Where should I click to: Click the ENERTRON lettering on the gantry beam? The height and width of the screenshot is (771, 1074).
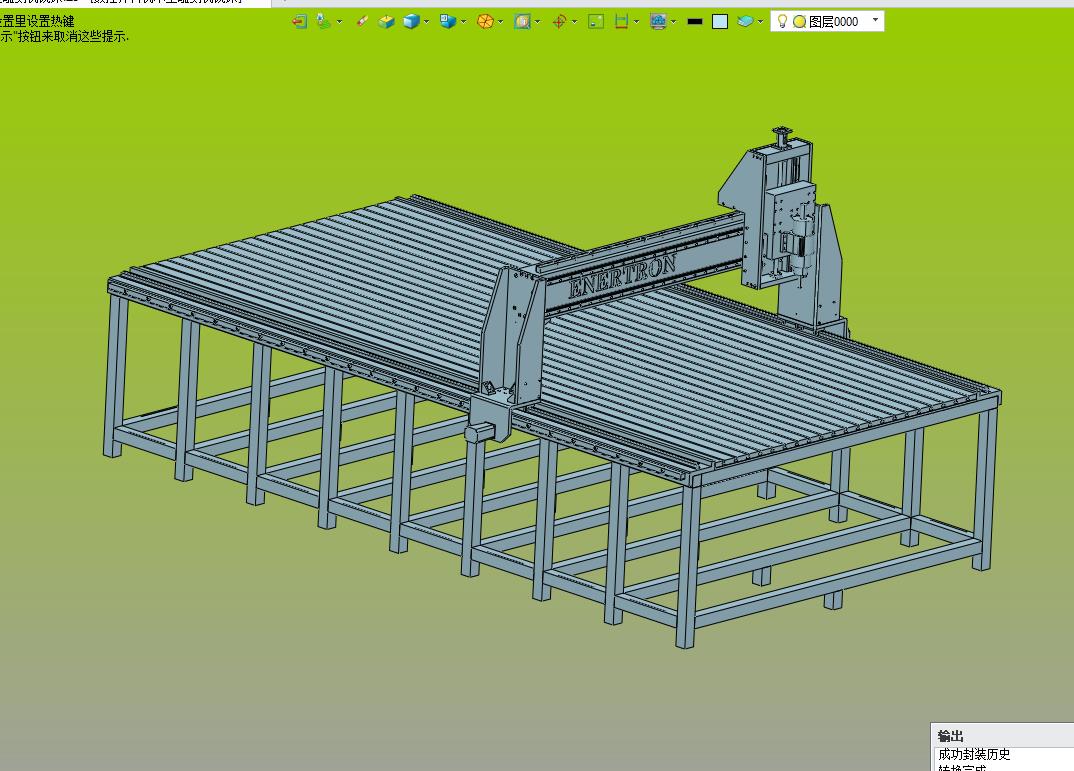623,275
